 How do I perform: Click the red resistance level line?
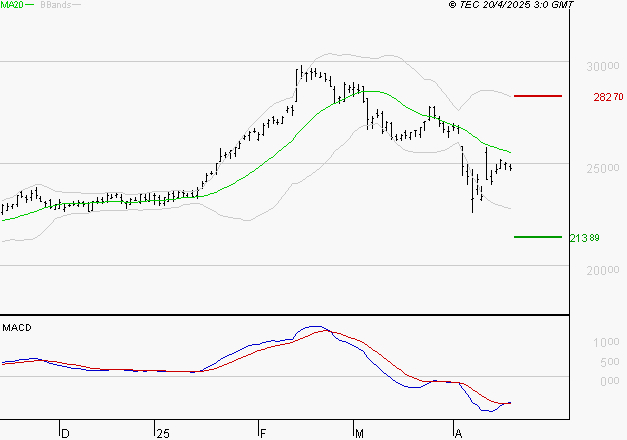(538, 96)
